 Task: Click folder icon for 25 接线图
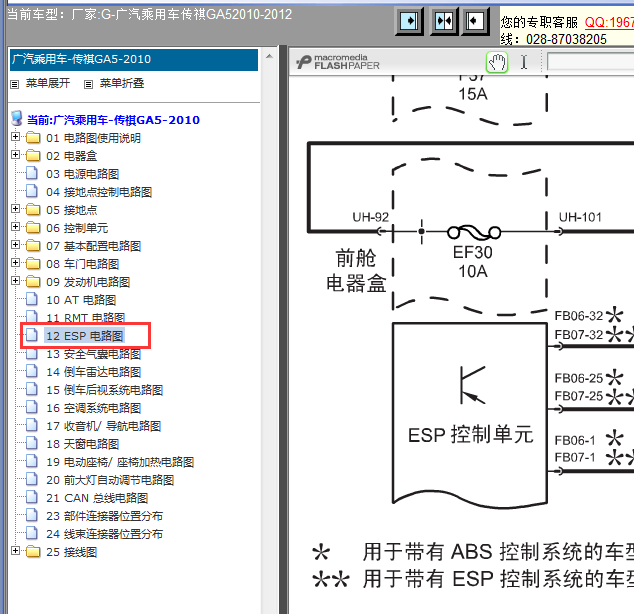[x=33, y=552]
